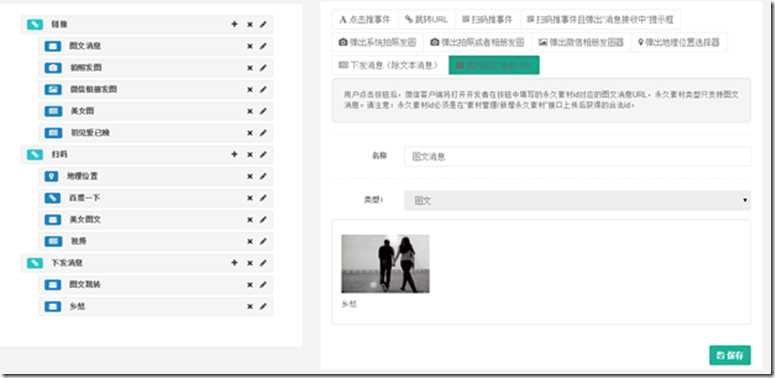
Task: Select the 弹出地理位置选择器 type tab
Action: click(x=679, y=42)
